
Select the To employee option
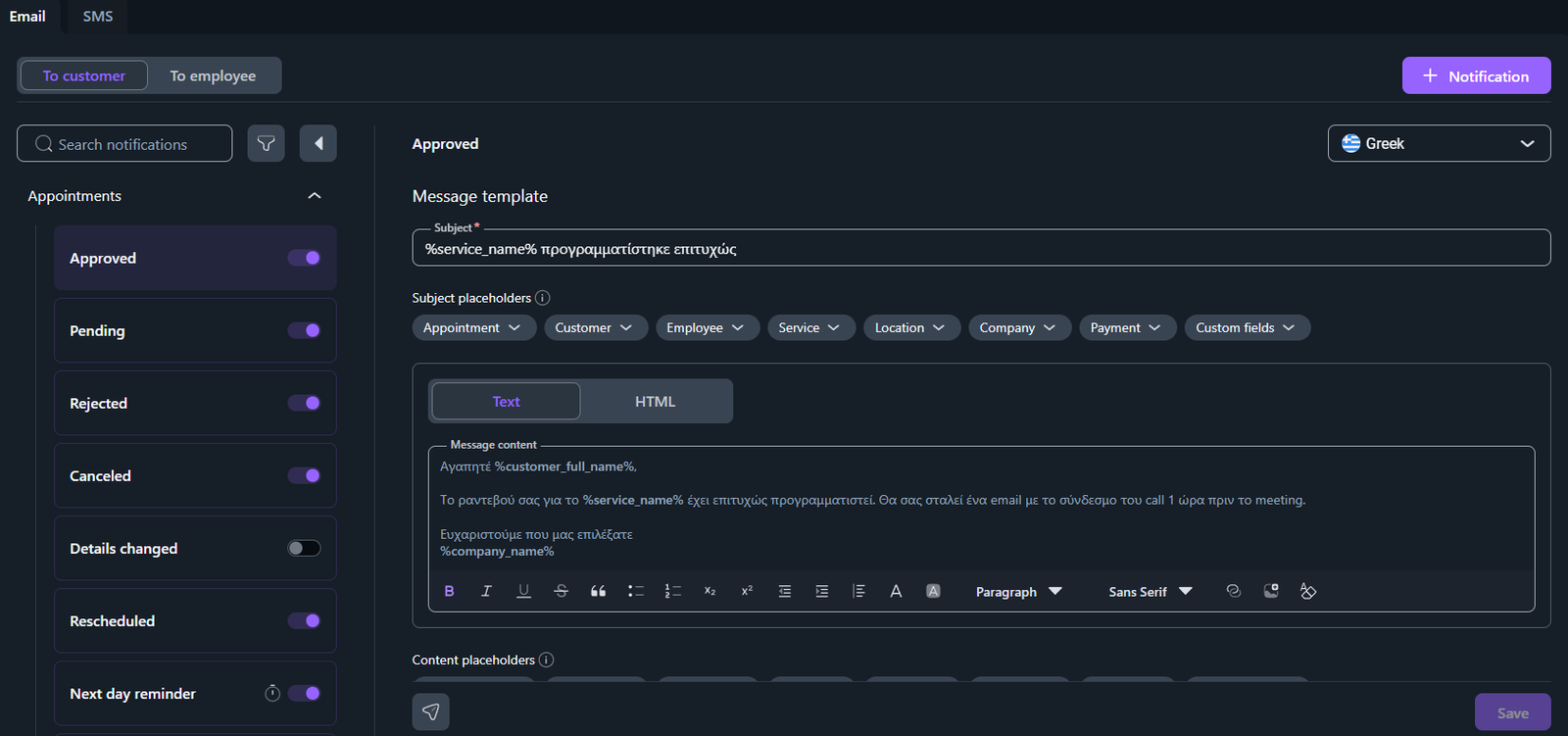(213, 75)
